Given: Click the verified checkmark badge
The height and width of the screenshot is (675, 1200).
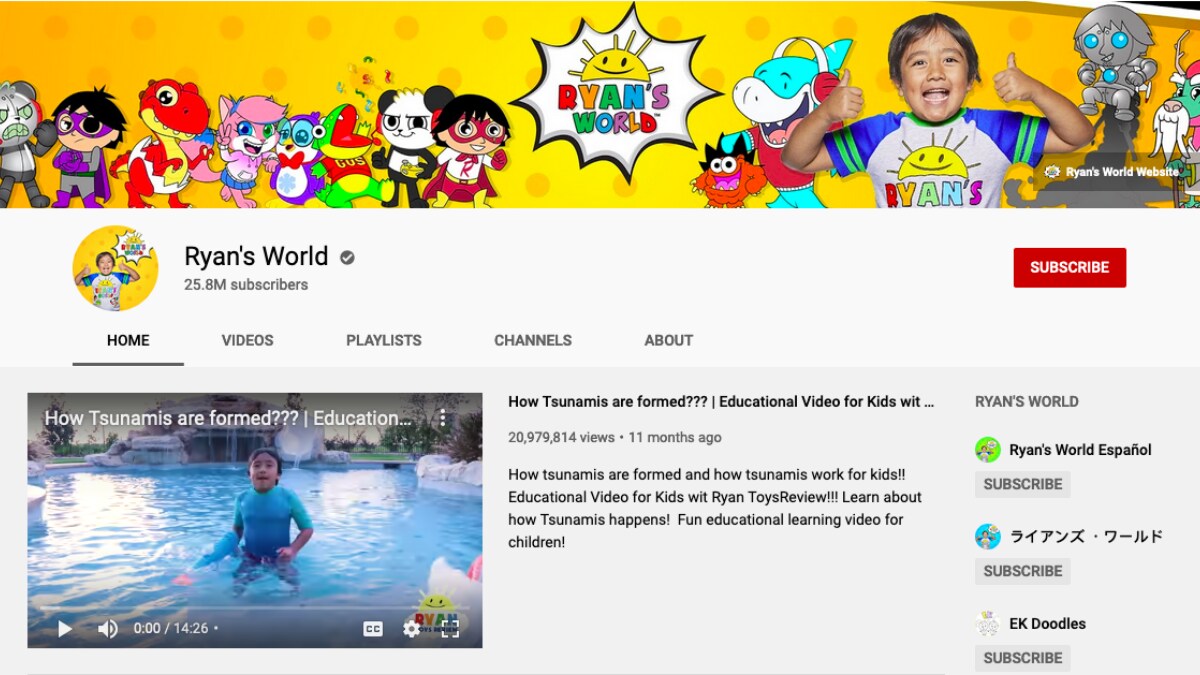Looking at the screenshot, I should tap(347, 258).
